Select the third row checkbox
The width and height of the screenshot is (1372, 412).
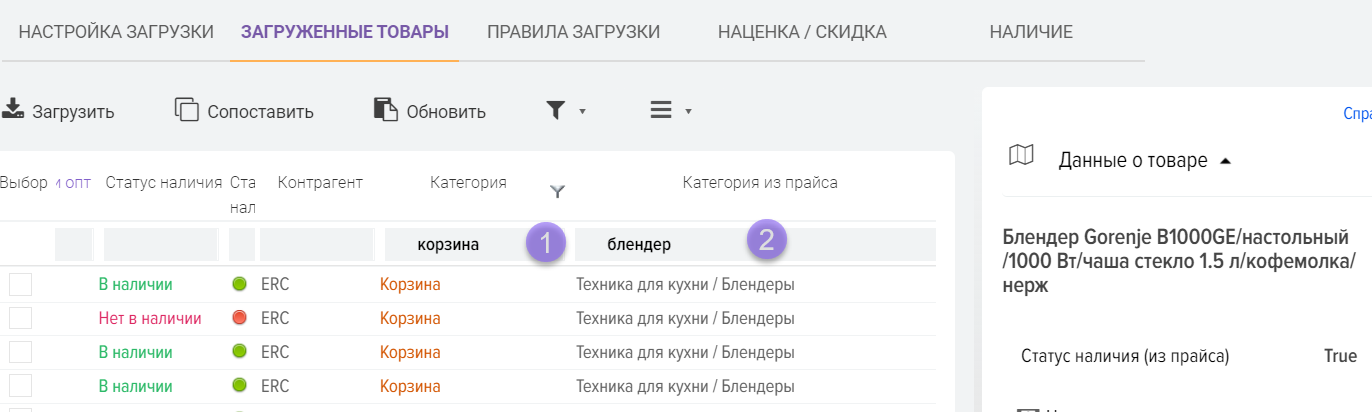coord(21,352)
